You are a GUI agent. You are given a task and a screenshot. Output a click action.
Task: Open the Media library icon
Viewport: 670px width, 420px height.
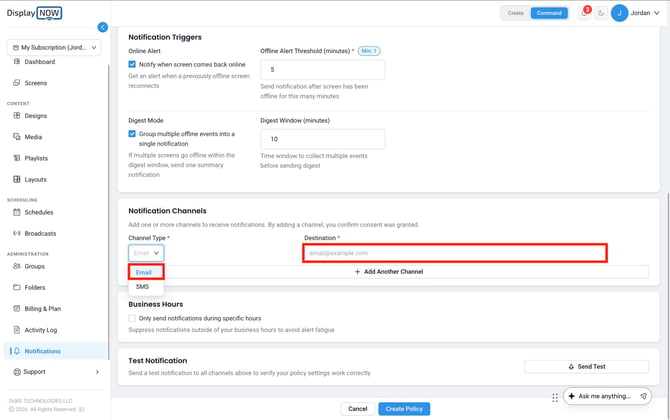(17, 137)
